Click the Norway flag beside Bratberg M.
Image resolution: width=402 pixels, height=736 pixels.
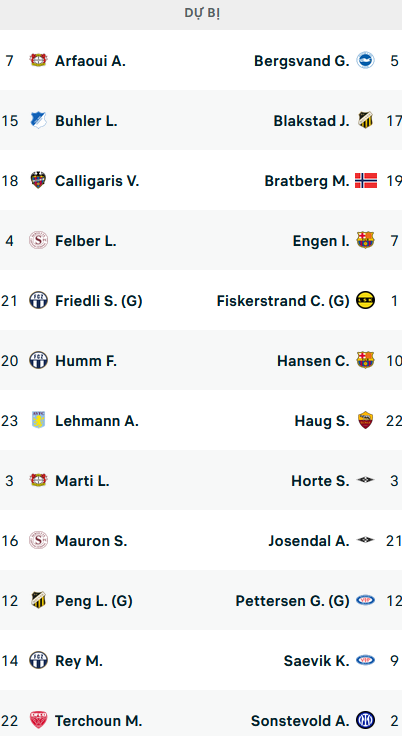pos(365,180)
